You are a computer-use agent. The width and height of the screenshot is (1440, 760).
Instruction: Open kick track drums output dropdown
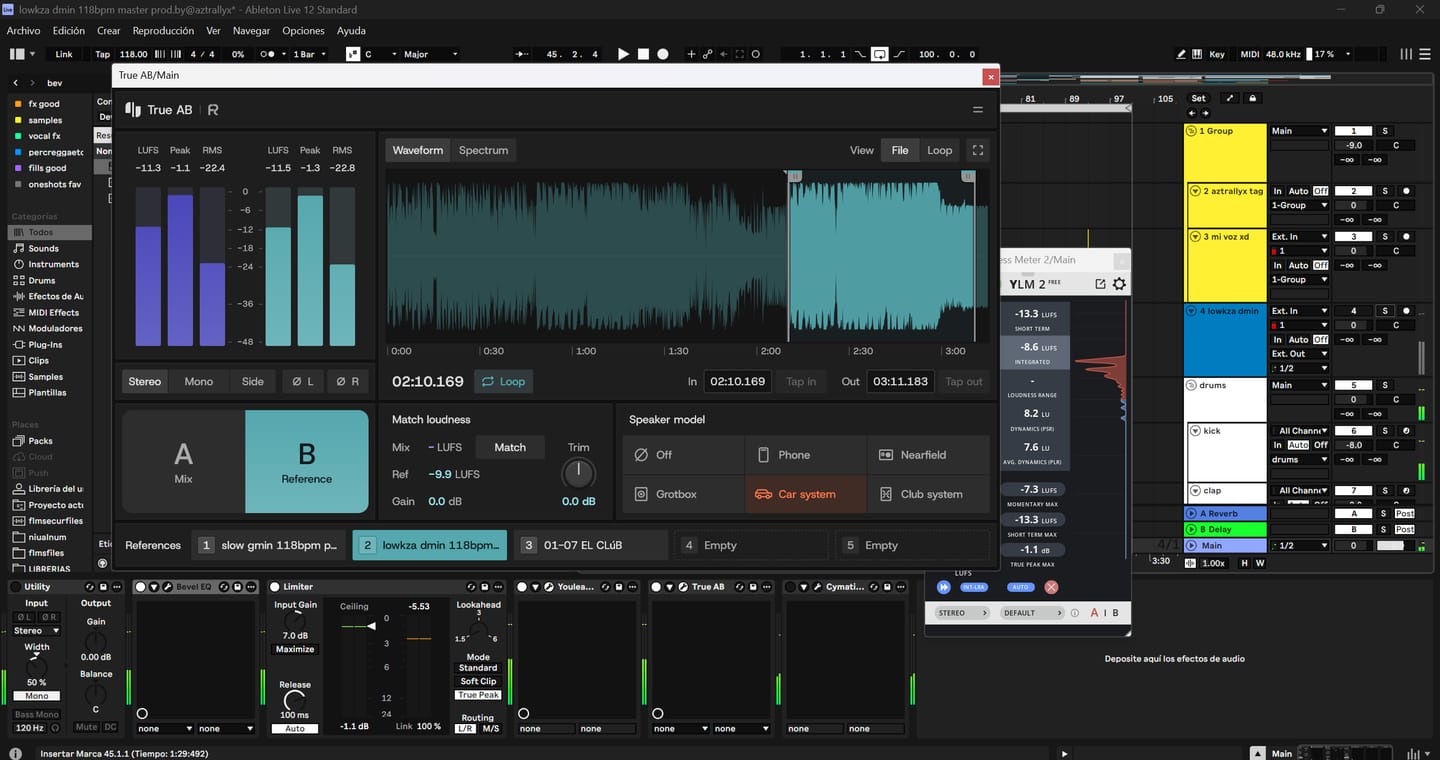pyautogui.click(x=1299, y=460)
